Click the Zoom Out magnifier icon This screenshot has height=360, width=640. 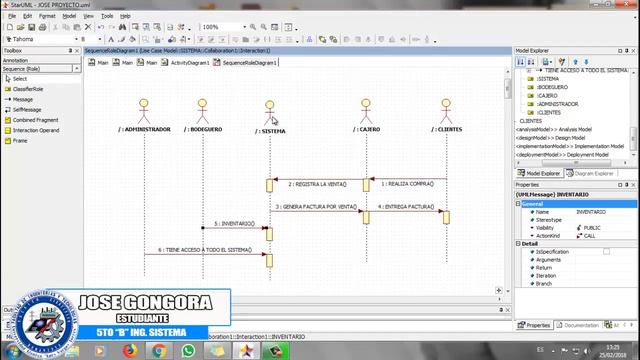(264, 27)
